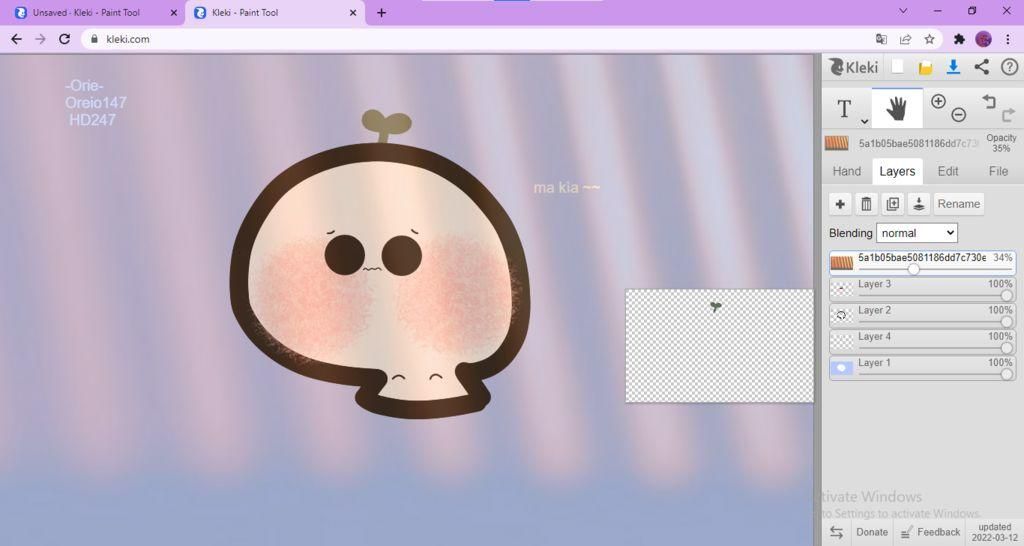Switch to the Layers tab
This screenshot has width=1024, height=546.
click(x=897, y=171)
